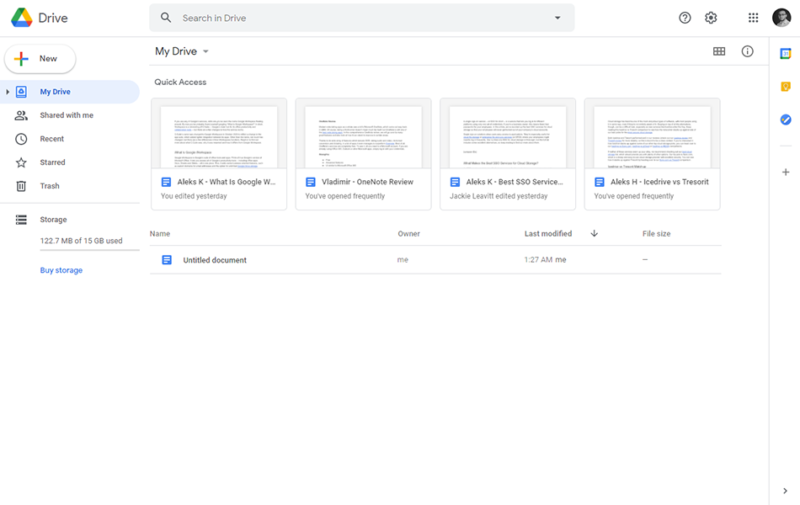Click the New button

tap(40, 59)
